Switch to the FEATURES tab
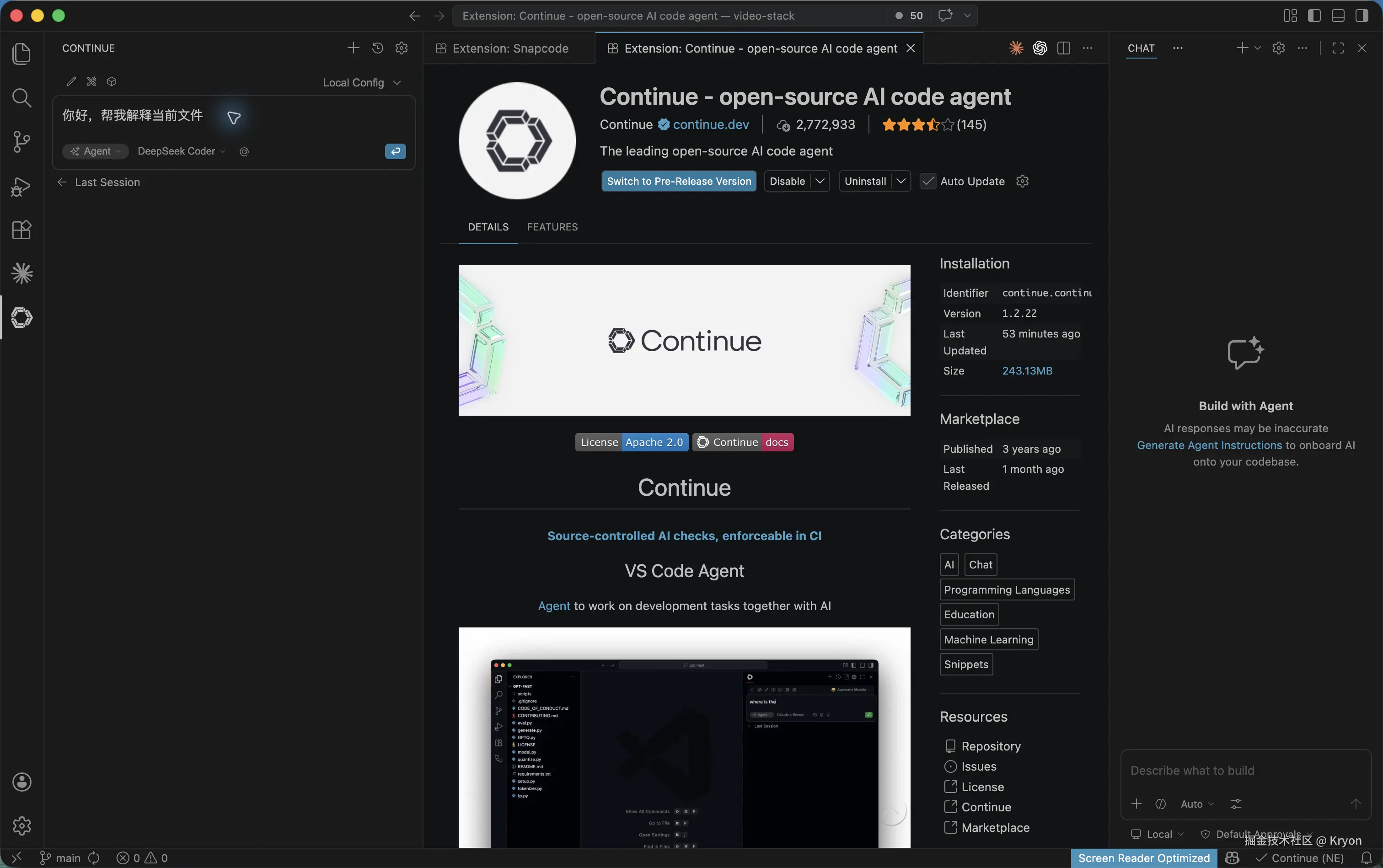Screen dimensions: 1383x868 pyautogui.click(x=552, y=227)
